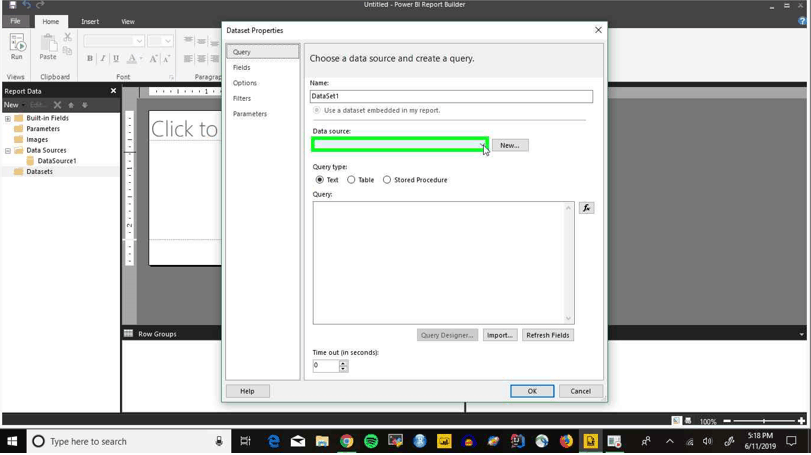Select the Text query type
Viewport: 811px width, 455px height.
[x=320, y=180]
